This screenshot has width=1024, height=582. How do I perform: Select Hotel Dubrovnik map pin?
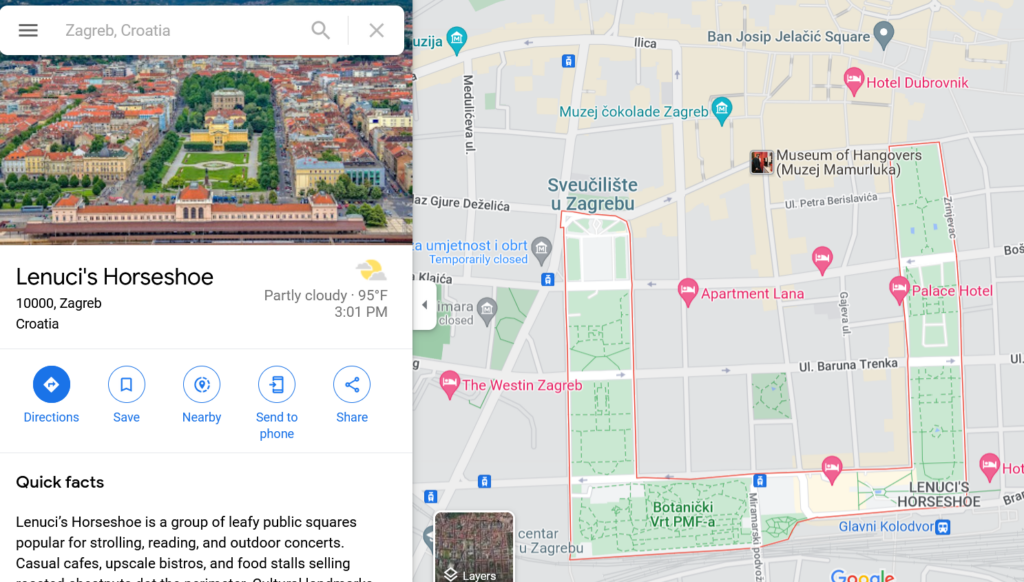tap(854, 82)
